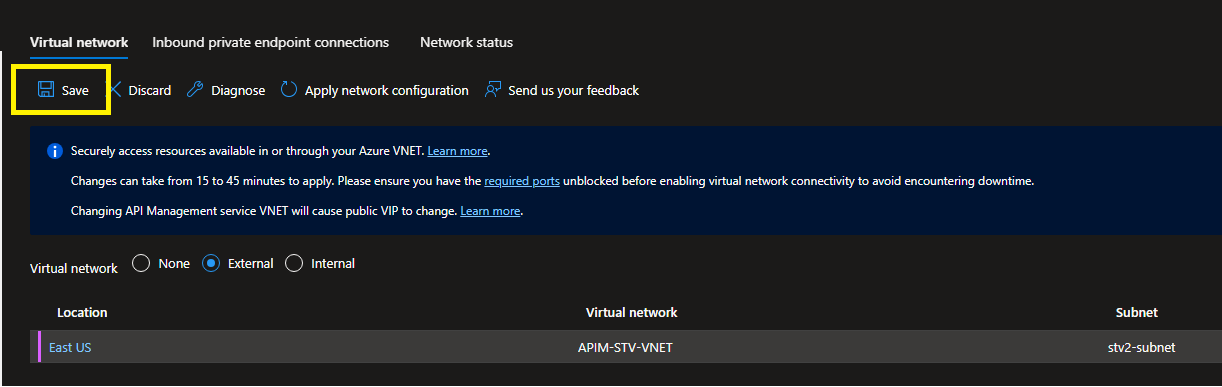This screenshot has width=1222, height=387.
Task: Switch to the Virtual network tab
Action: [x=79, y=42]
